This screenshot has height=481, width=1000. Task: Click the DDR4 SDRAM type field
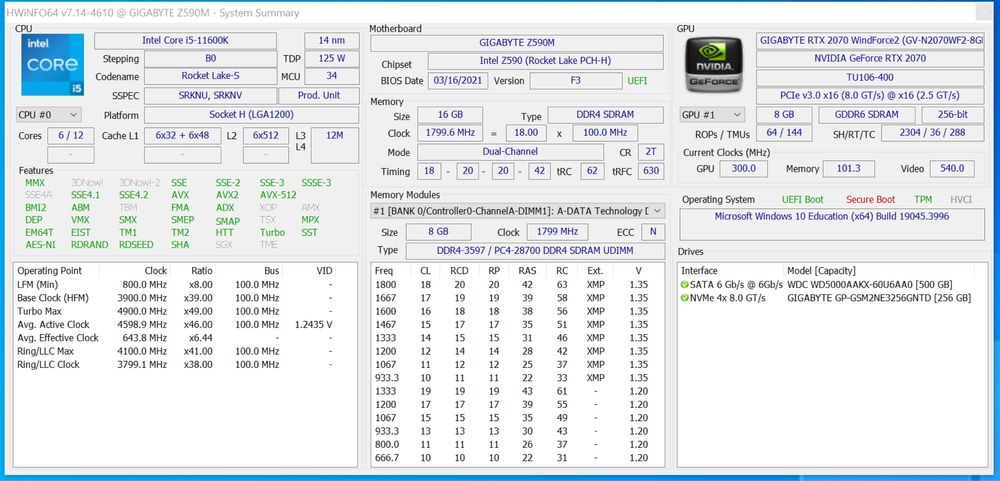coord(606,115)
